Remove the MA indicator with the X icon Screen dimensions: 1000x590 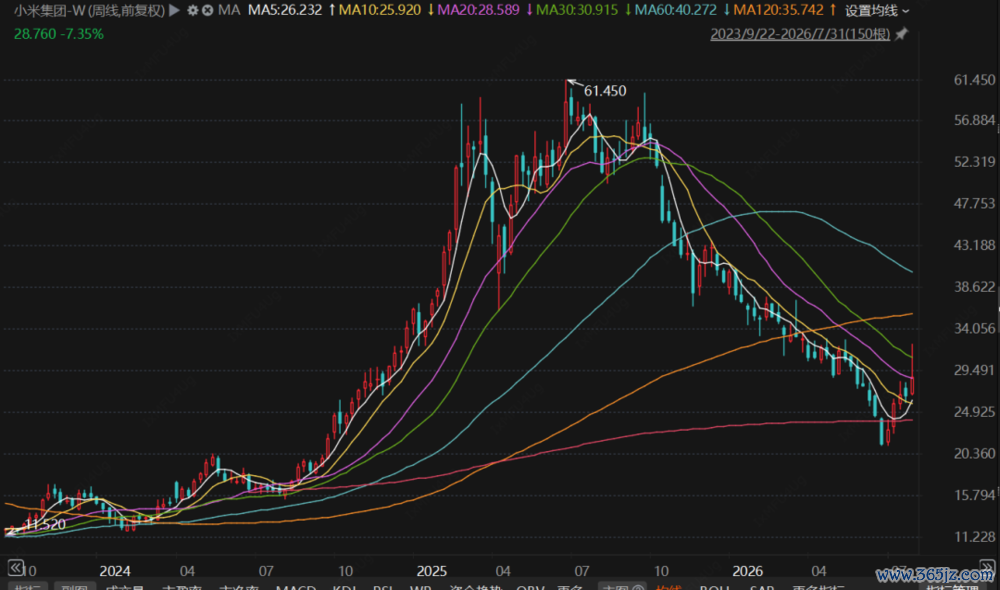coord(207,10)
